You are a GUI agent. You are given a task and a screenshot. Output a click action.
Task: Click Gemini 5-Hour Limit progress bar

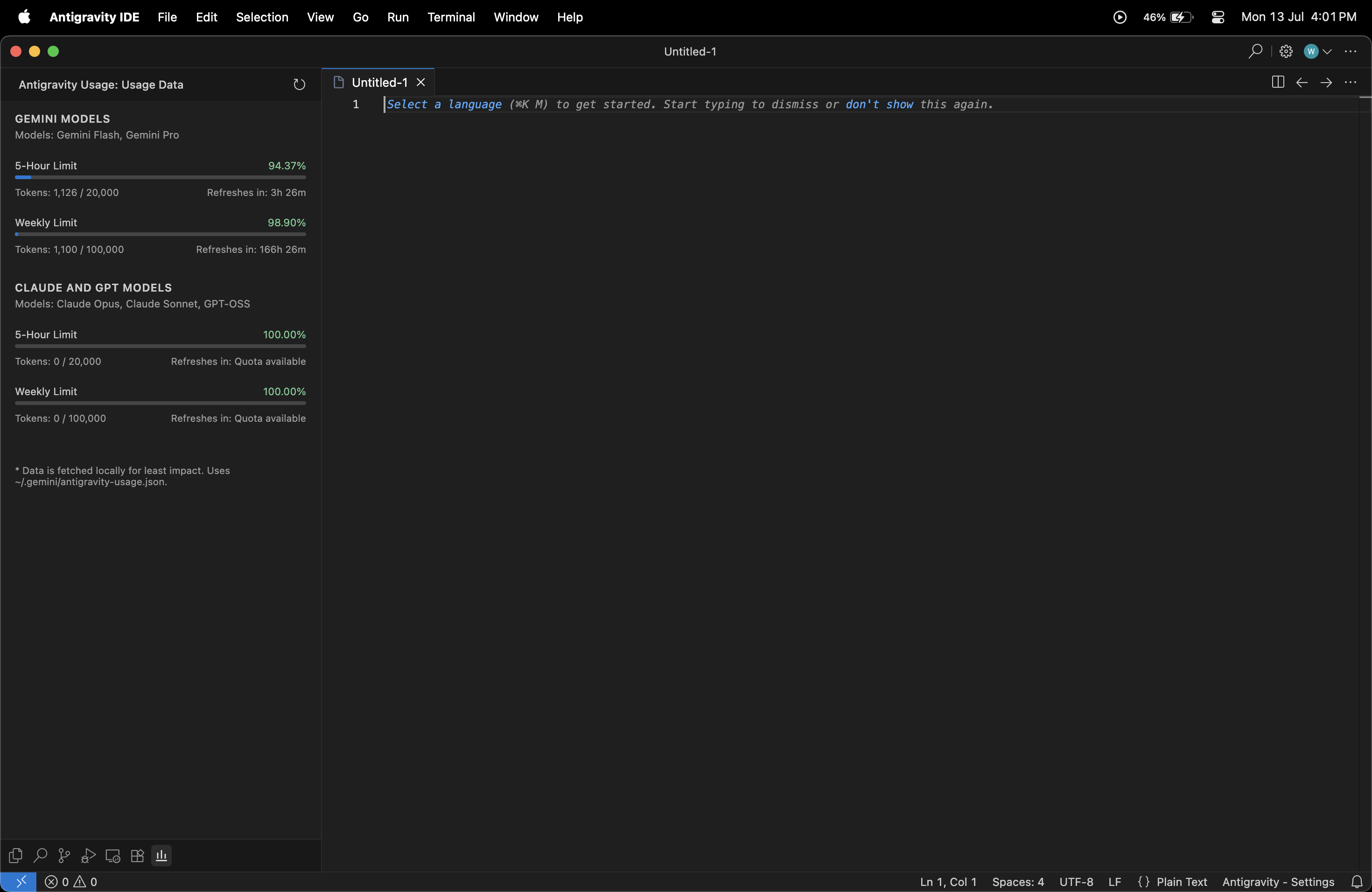160,177
